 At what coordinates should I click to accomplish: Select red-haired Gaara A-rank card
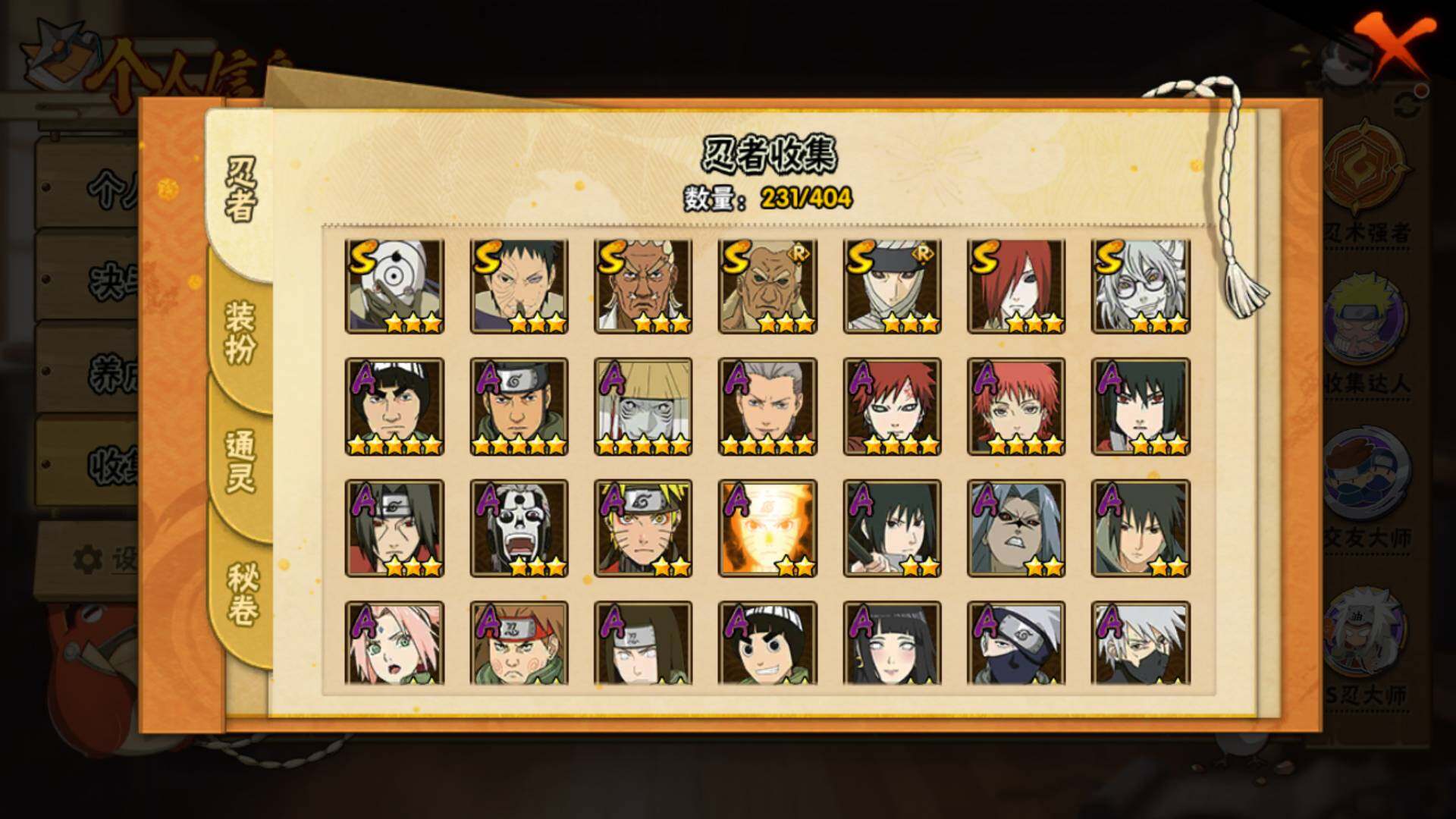[x=892, y=407]
